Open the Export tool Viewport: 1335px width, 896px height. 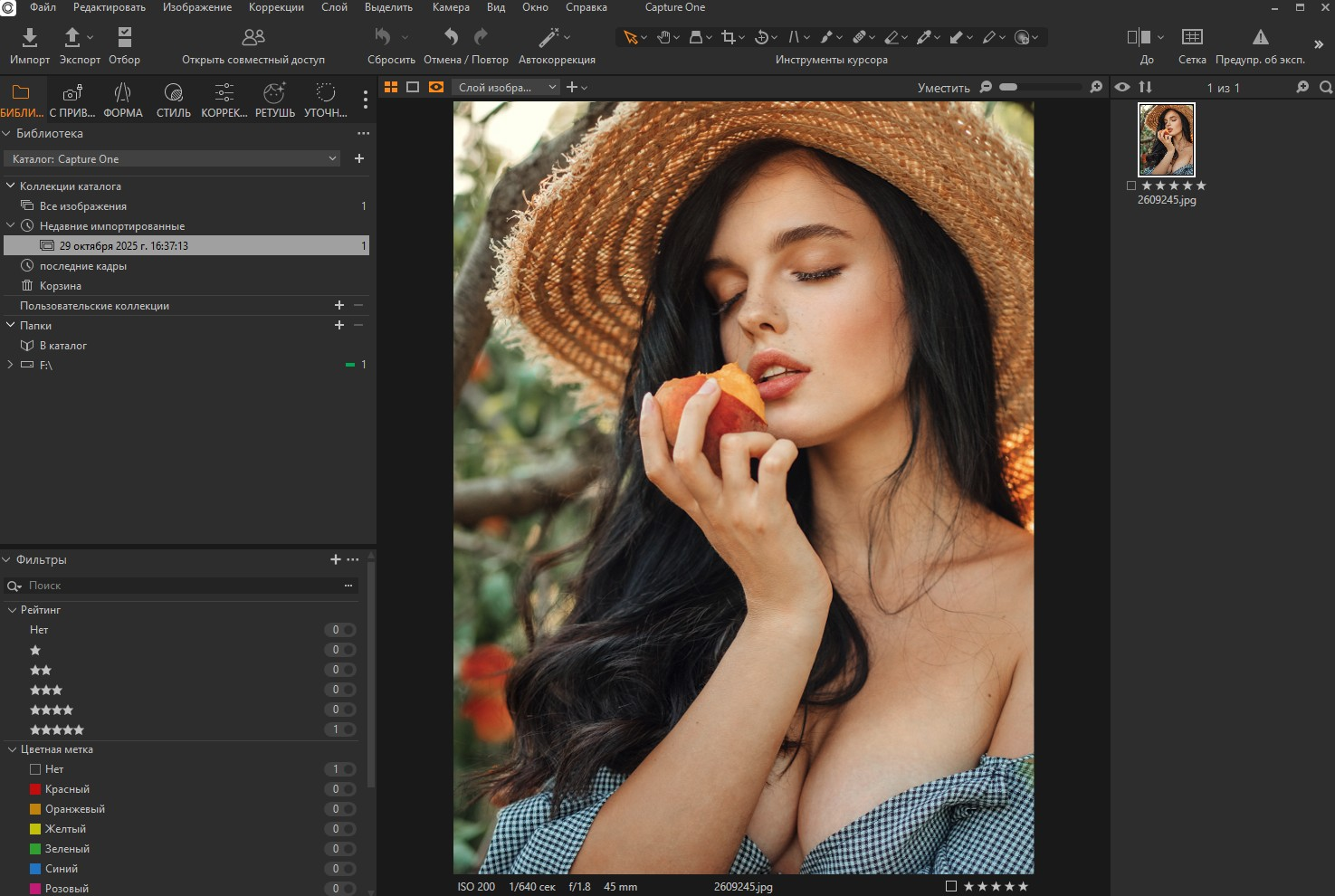[x=72, y=37]
